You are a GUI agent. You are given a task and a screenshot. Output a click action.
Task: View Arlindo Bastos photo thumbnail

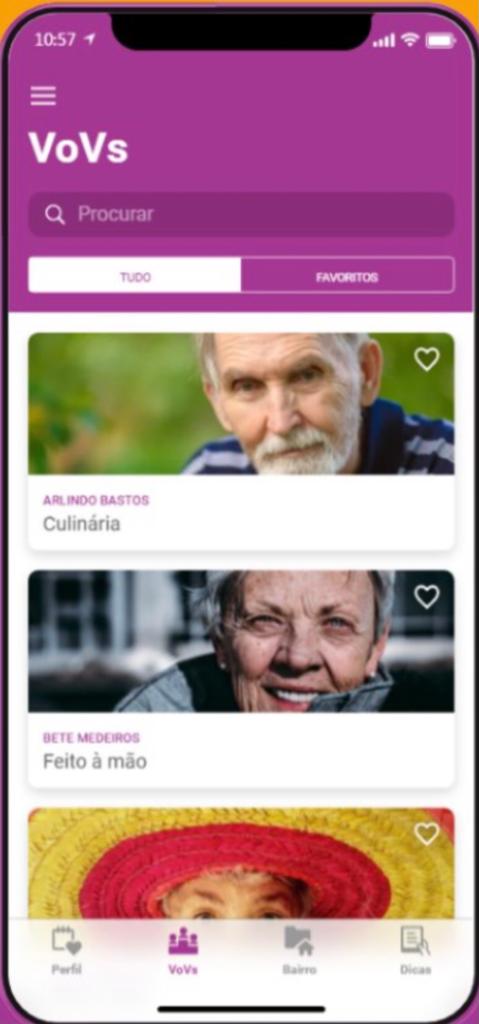pos(241,404)
